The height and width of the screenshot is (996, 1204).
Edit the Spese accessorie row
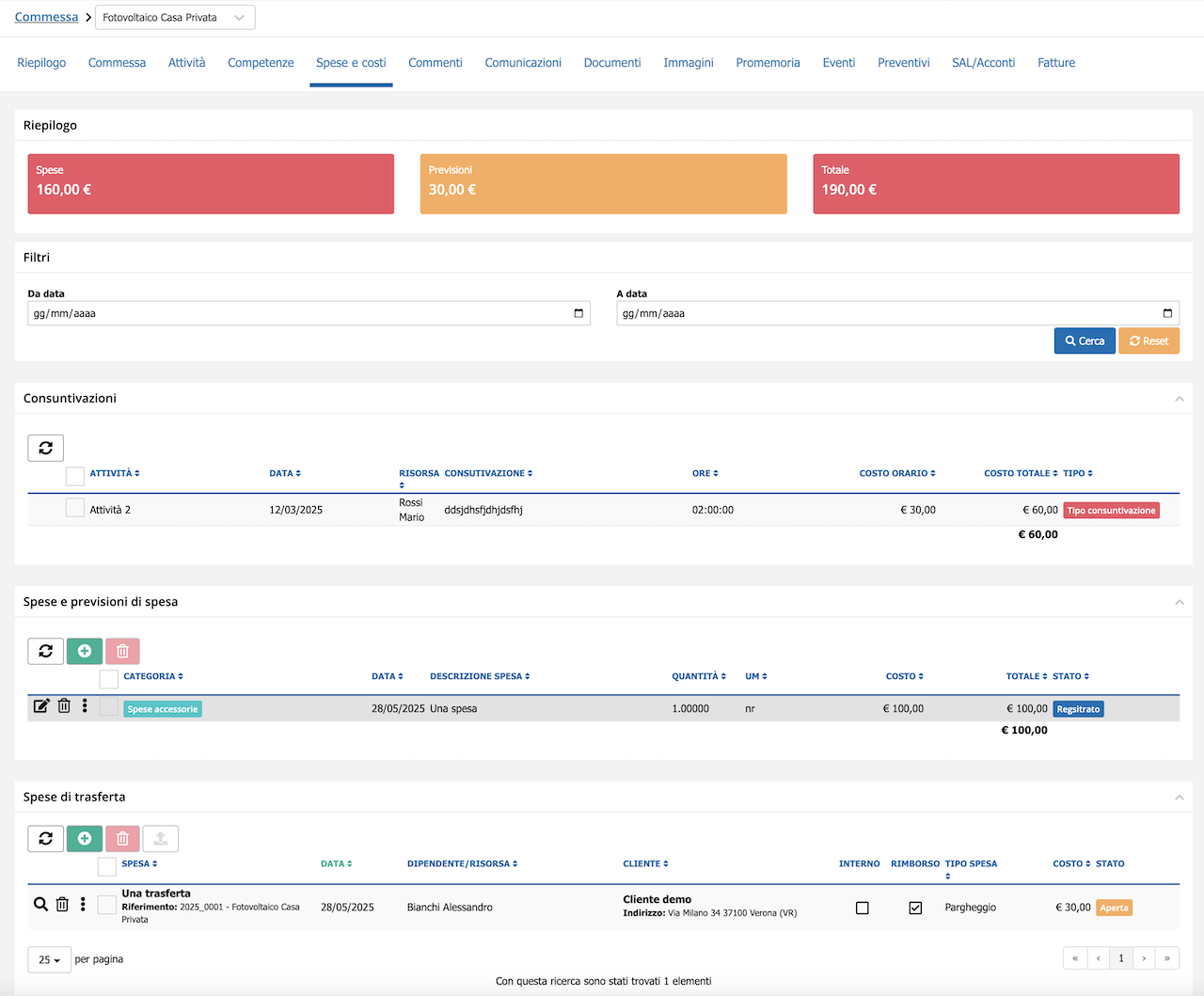tap(41, 705)
